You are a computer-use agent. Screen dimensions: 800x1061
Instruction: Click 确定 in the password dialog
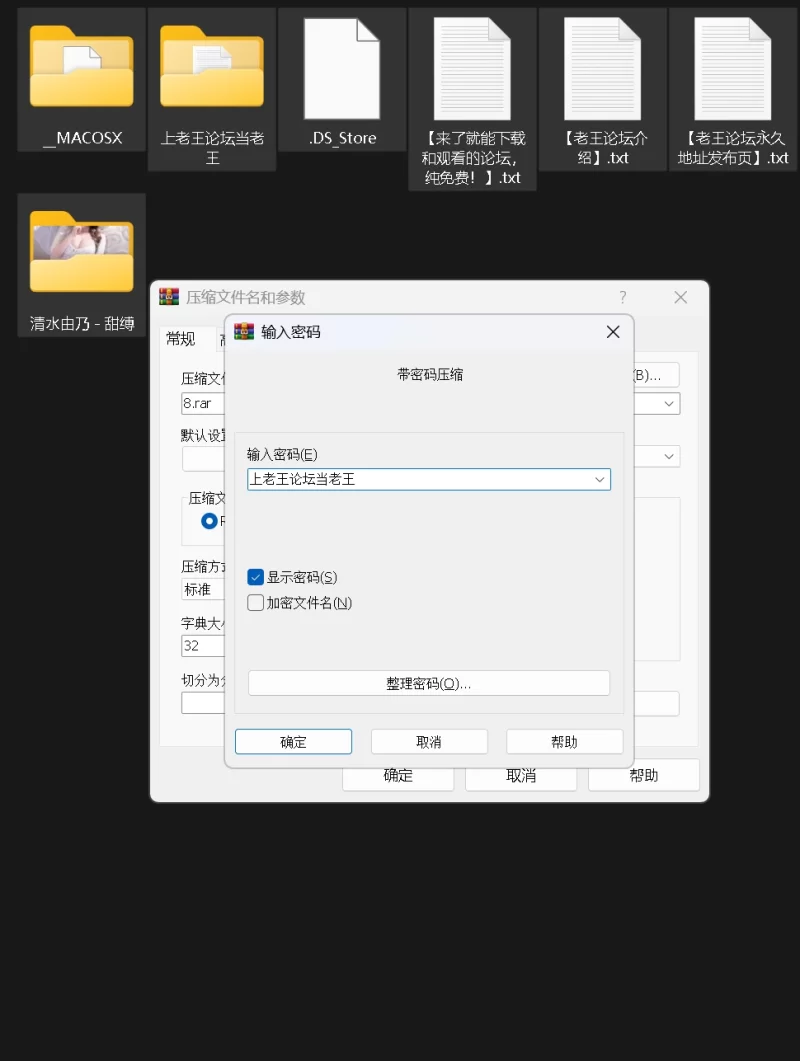[293, 742]
